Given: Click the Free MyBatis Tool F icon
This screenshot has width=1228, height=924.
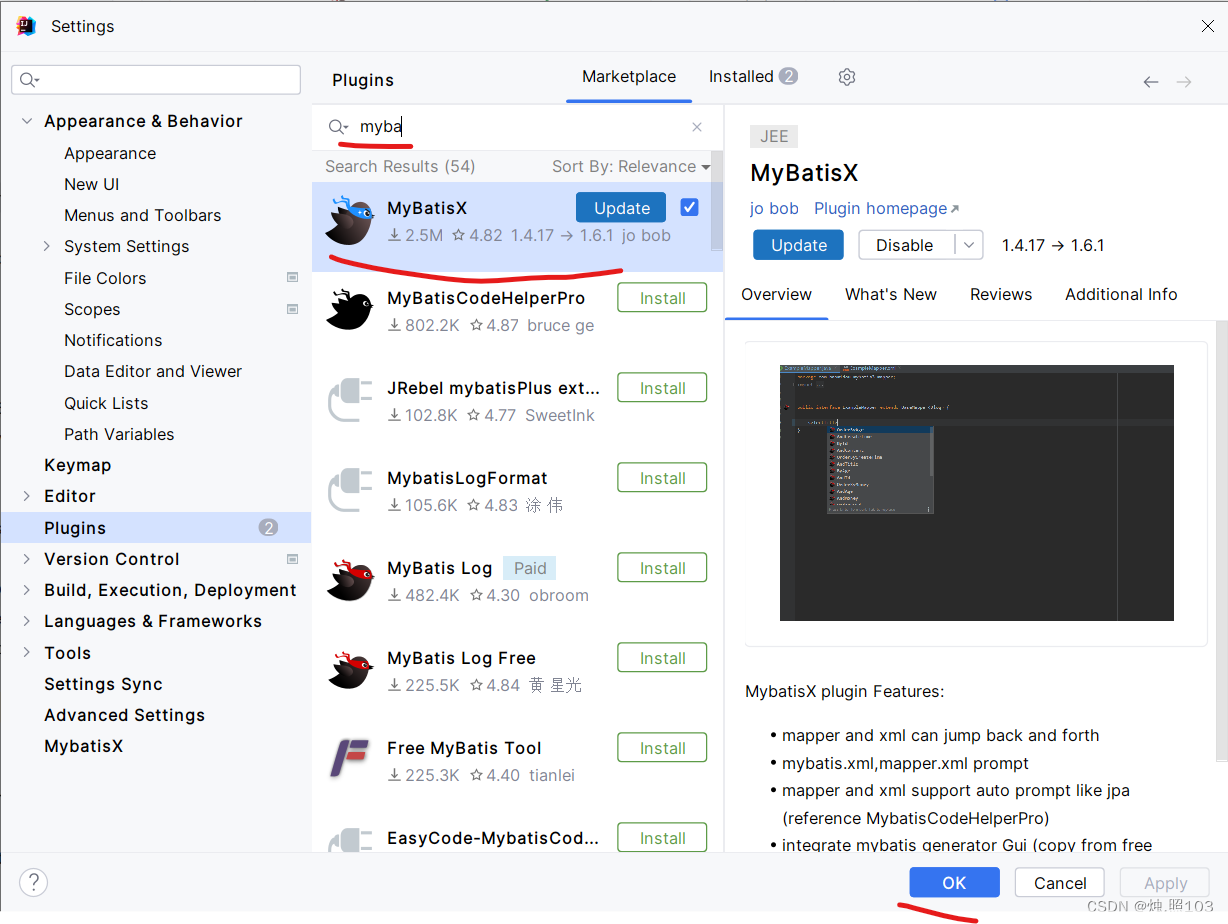Looking at the screenshot, I should 349,758.
